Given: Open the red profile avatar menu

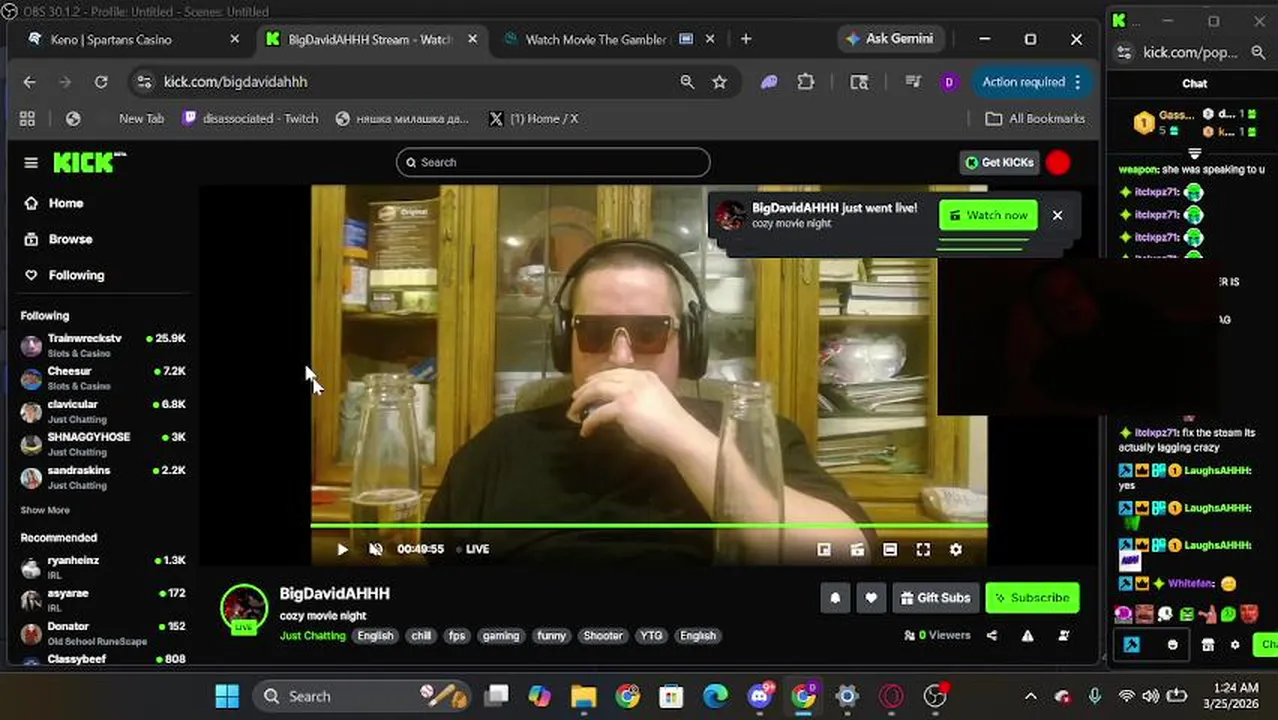Looking at the screenshot, I should 1058,162.
